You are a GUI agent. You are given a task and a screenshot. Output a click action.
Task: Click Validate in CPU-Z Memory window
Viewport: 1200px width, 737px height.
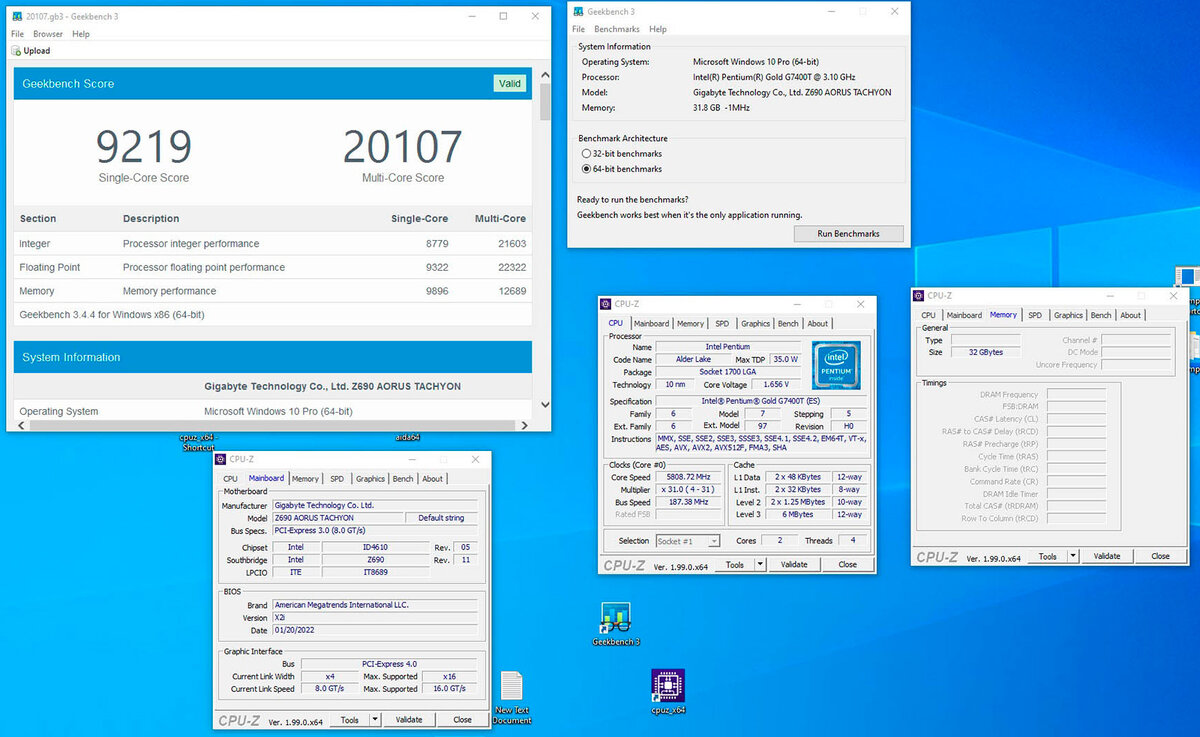[1107, 556]
